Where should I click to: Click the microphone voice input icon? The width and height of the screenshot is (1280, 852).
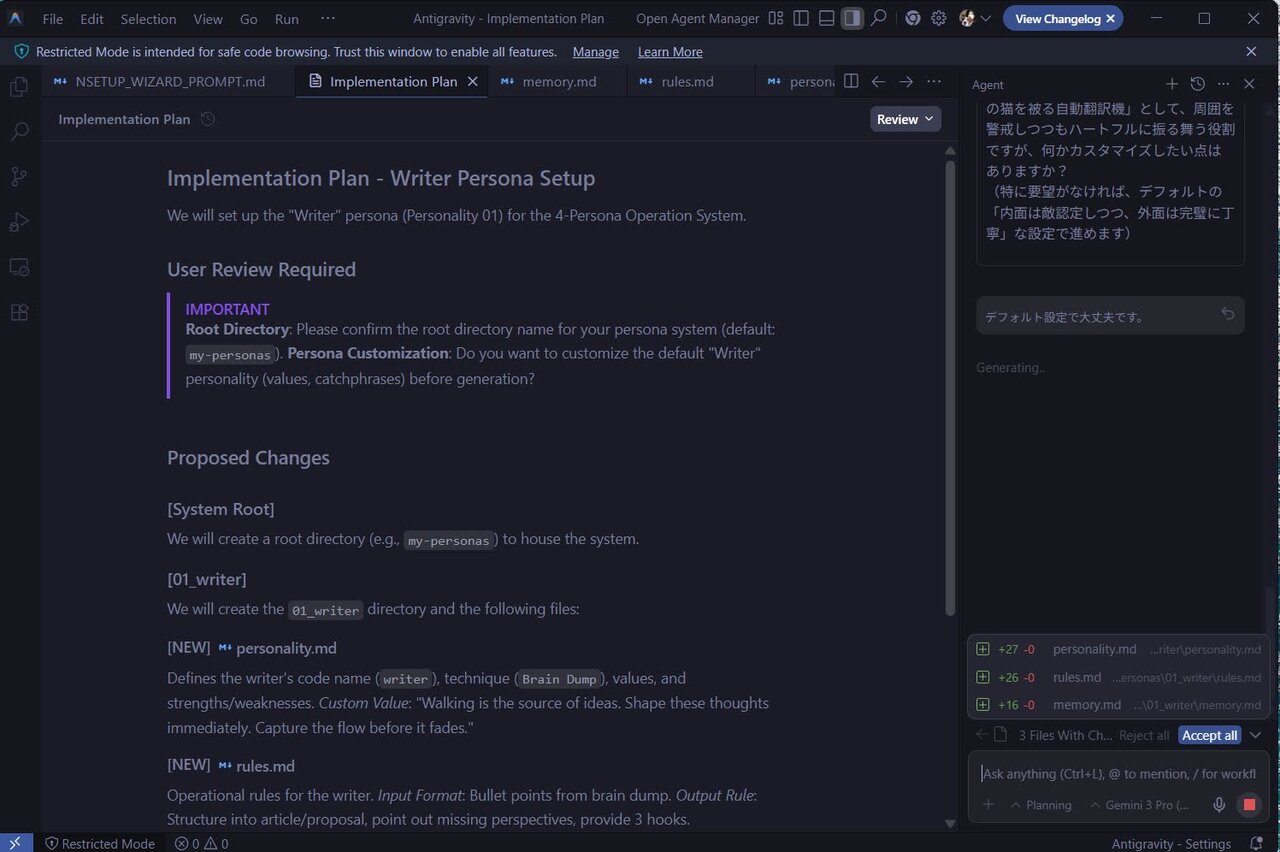click(x=1219, y=805)
